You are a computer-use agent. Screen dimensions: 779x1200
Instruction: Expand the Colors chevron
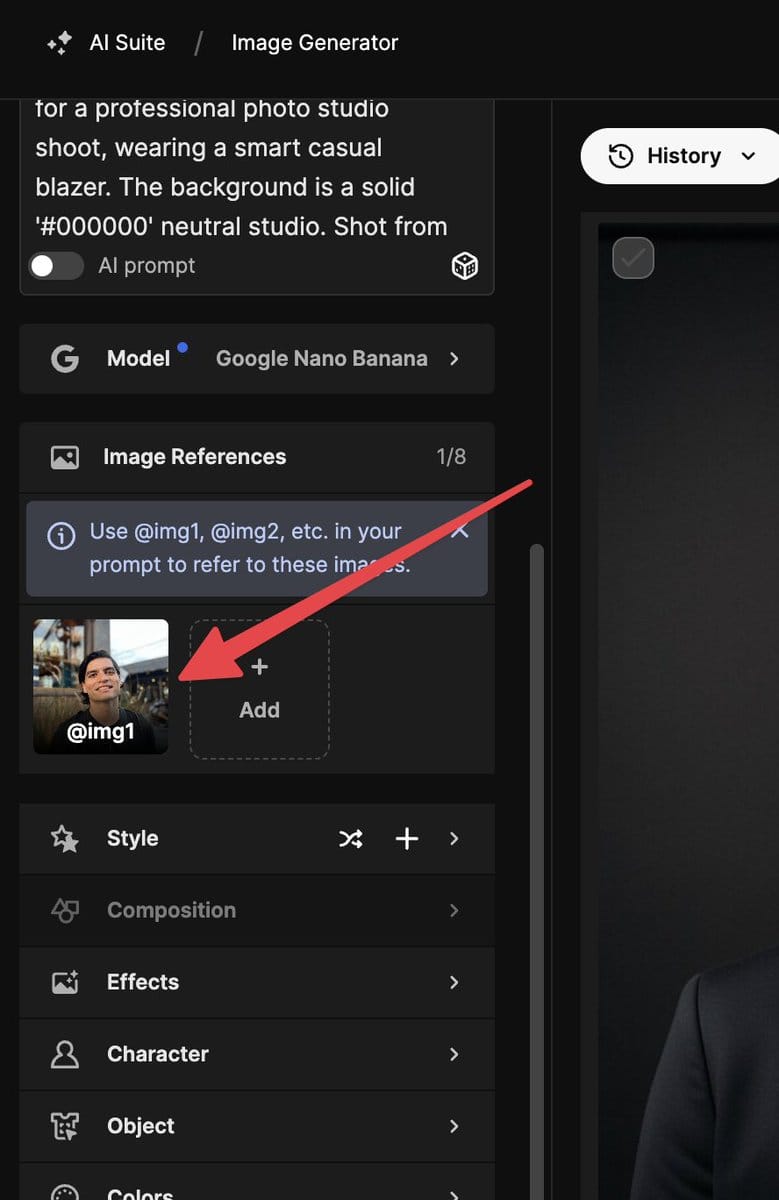[x=454, y=1195]
